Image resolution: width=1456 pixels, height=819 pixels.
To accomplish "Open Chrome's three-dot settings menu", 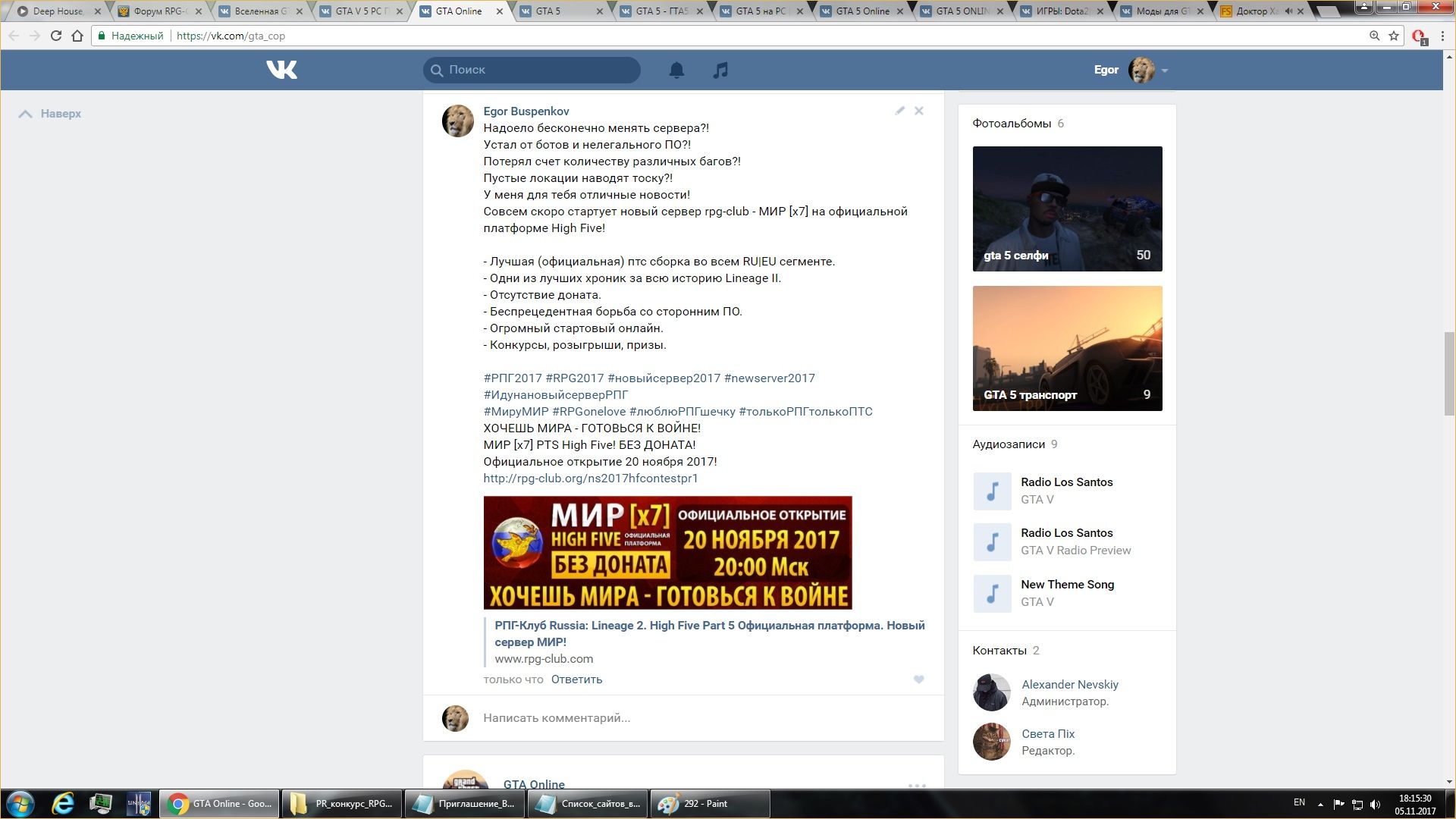I will pyautogui.click(x=1442, y=36).
